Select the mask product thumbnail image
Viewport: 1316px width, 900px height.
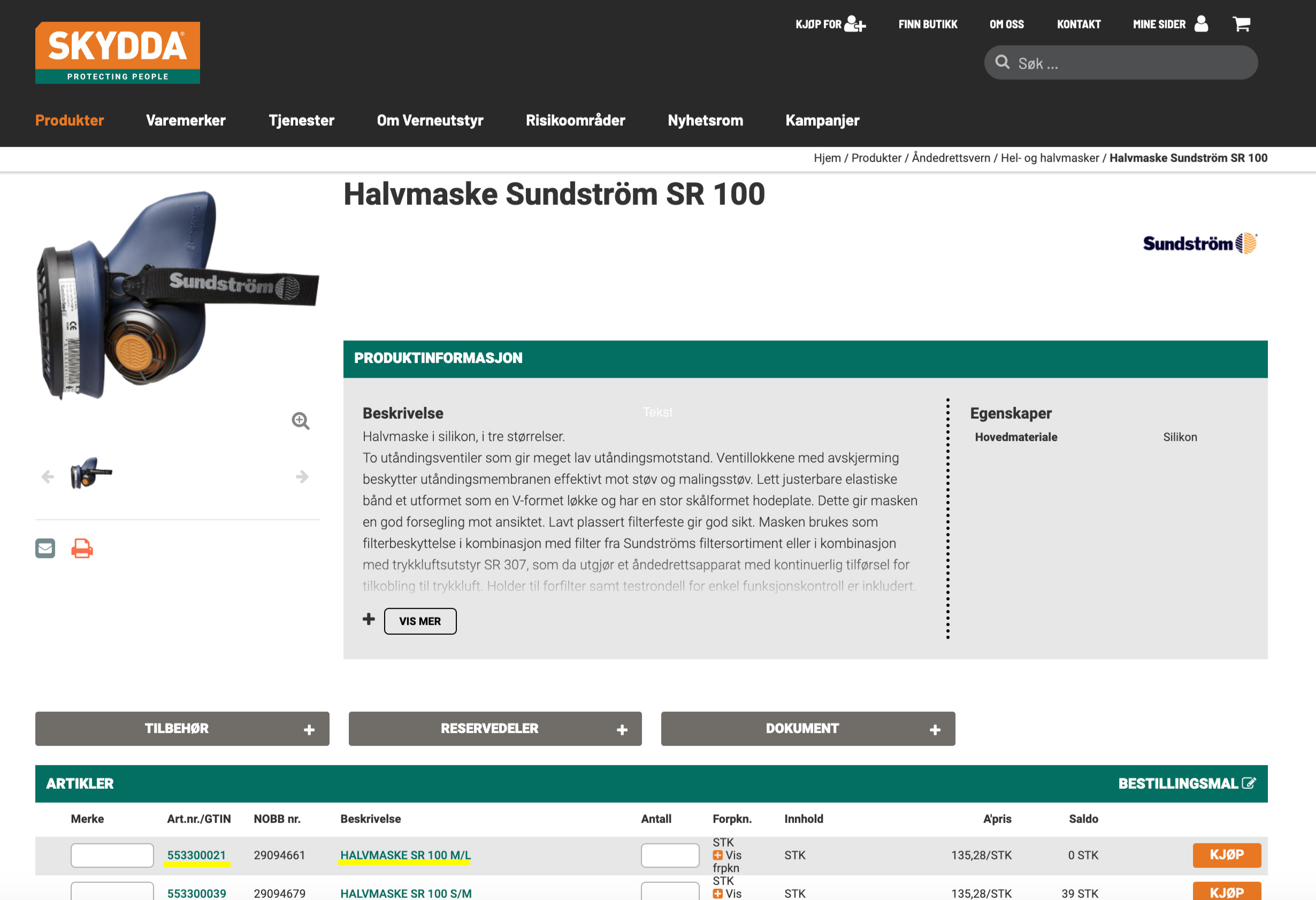pyautogui.click(x=90, y=473)
